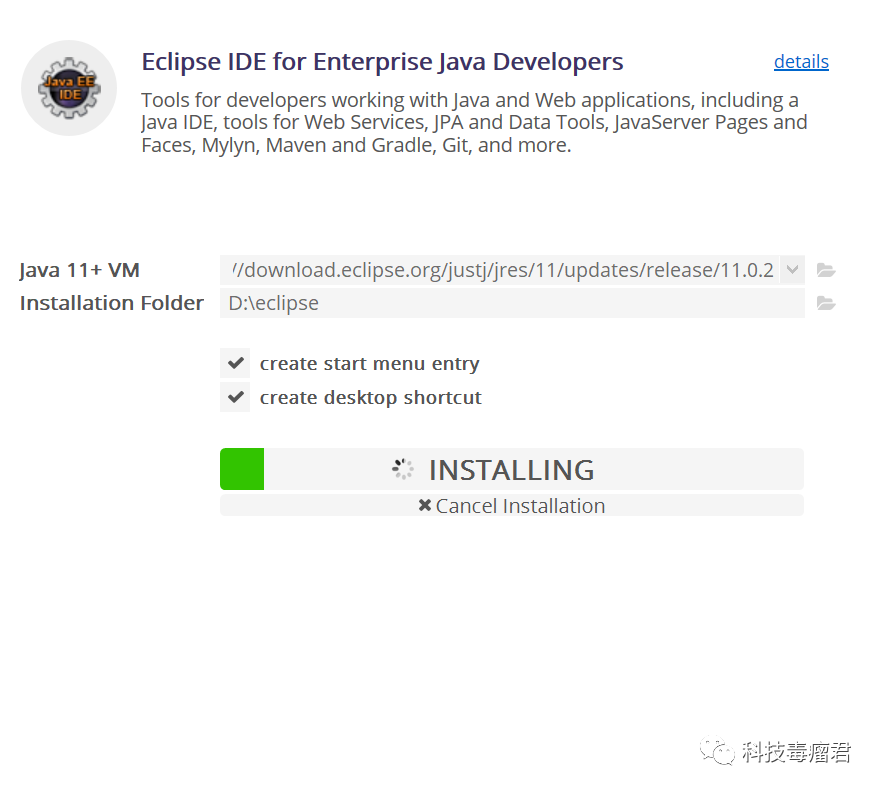This screenshot has width=880, height=791.
Task: Expand the Java 11+ VM dropdown arrow
Action: 792,270
